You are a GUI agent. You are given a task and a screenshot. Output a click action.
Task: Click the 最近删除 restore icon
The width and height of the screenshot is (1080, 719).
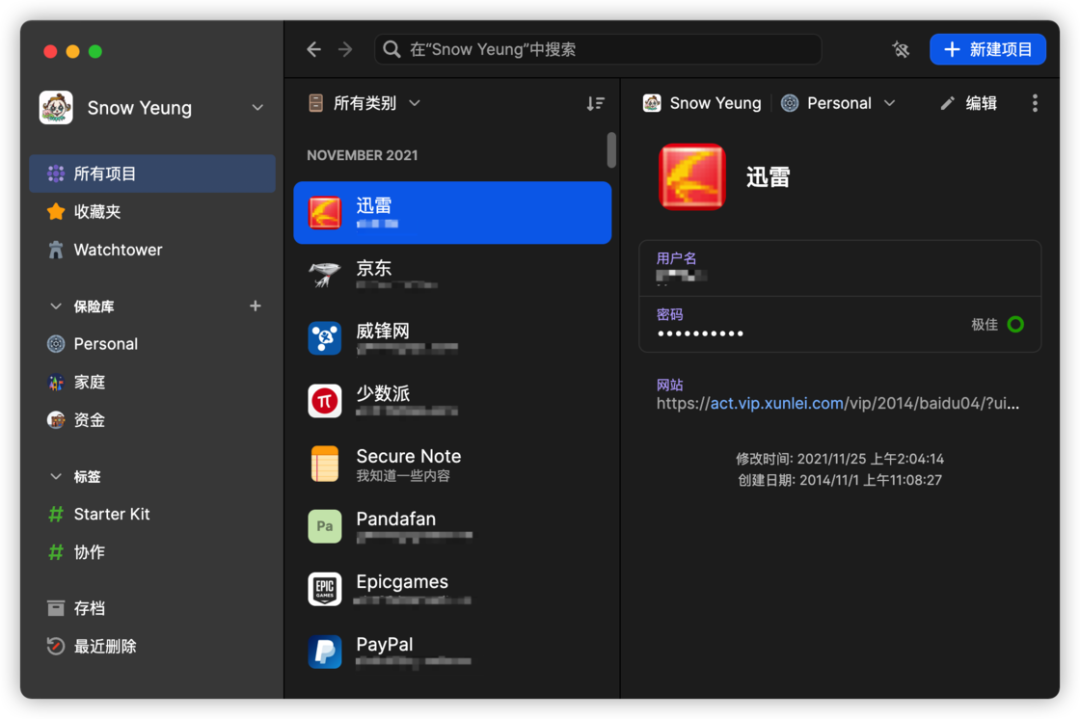point(56,646)
